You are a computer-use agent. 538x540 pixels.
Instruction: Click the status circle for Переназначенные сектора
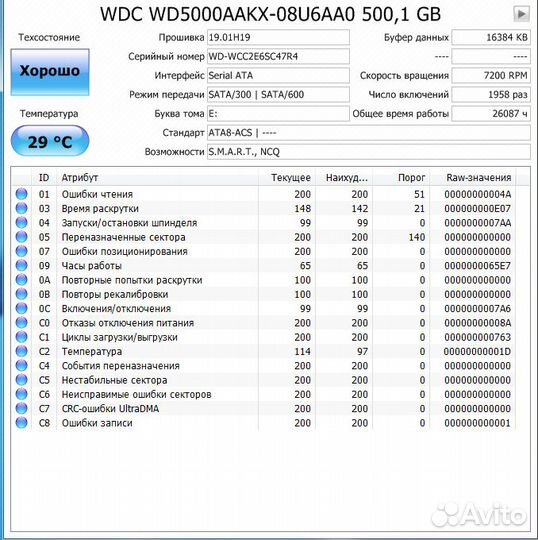[21, 237]
